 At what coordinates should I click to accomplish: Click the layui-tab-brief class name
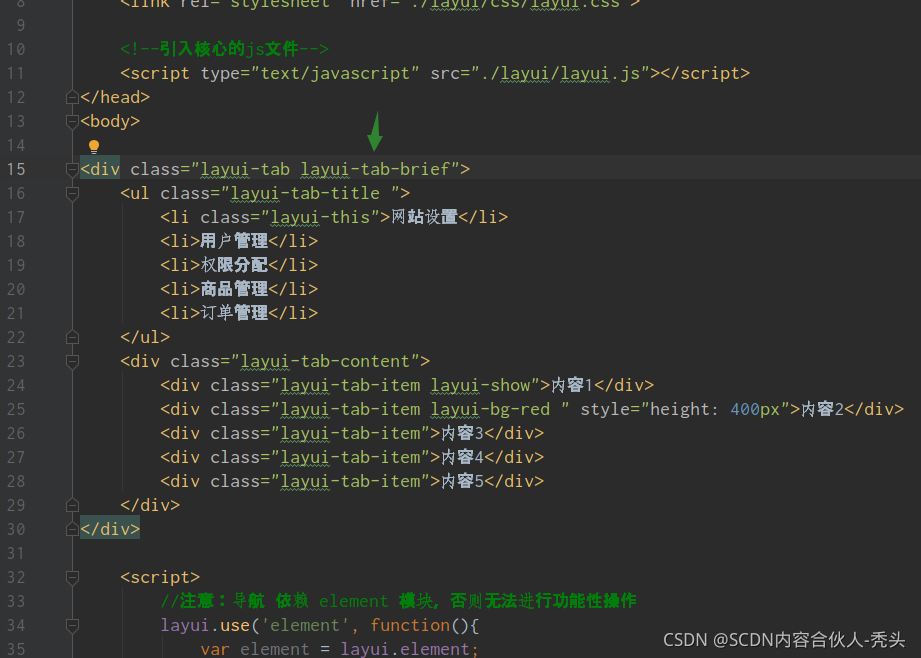click(375, 169)
